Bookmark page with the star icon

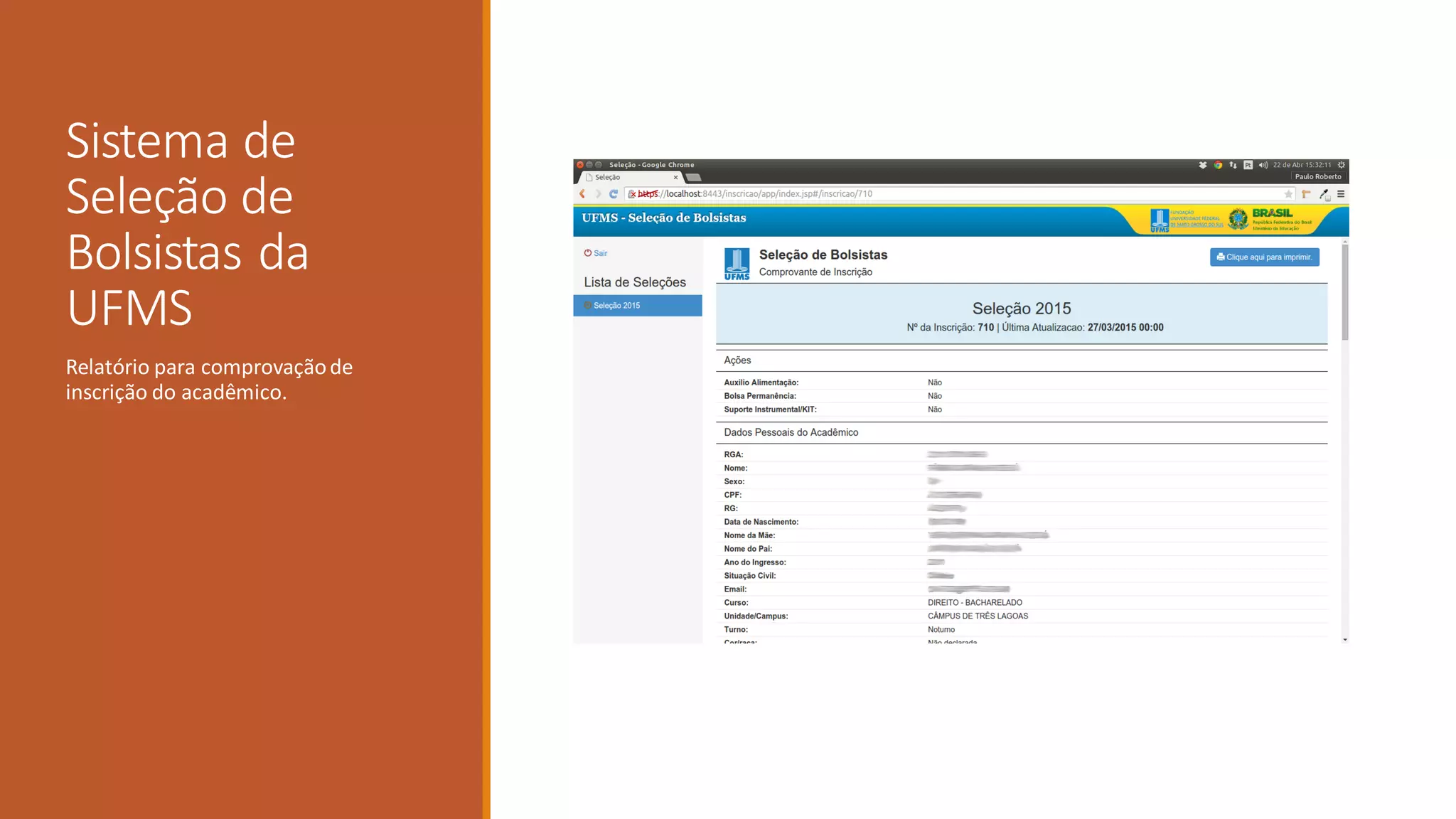pos(1288,194)
